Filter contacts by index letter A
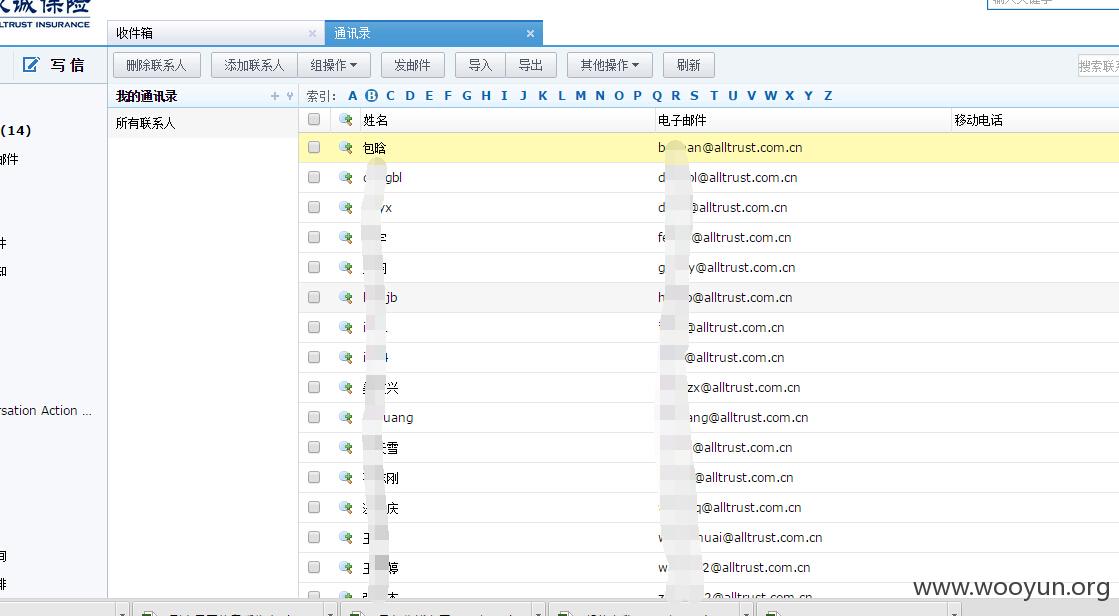1119x616 pixels. [352, 96]
